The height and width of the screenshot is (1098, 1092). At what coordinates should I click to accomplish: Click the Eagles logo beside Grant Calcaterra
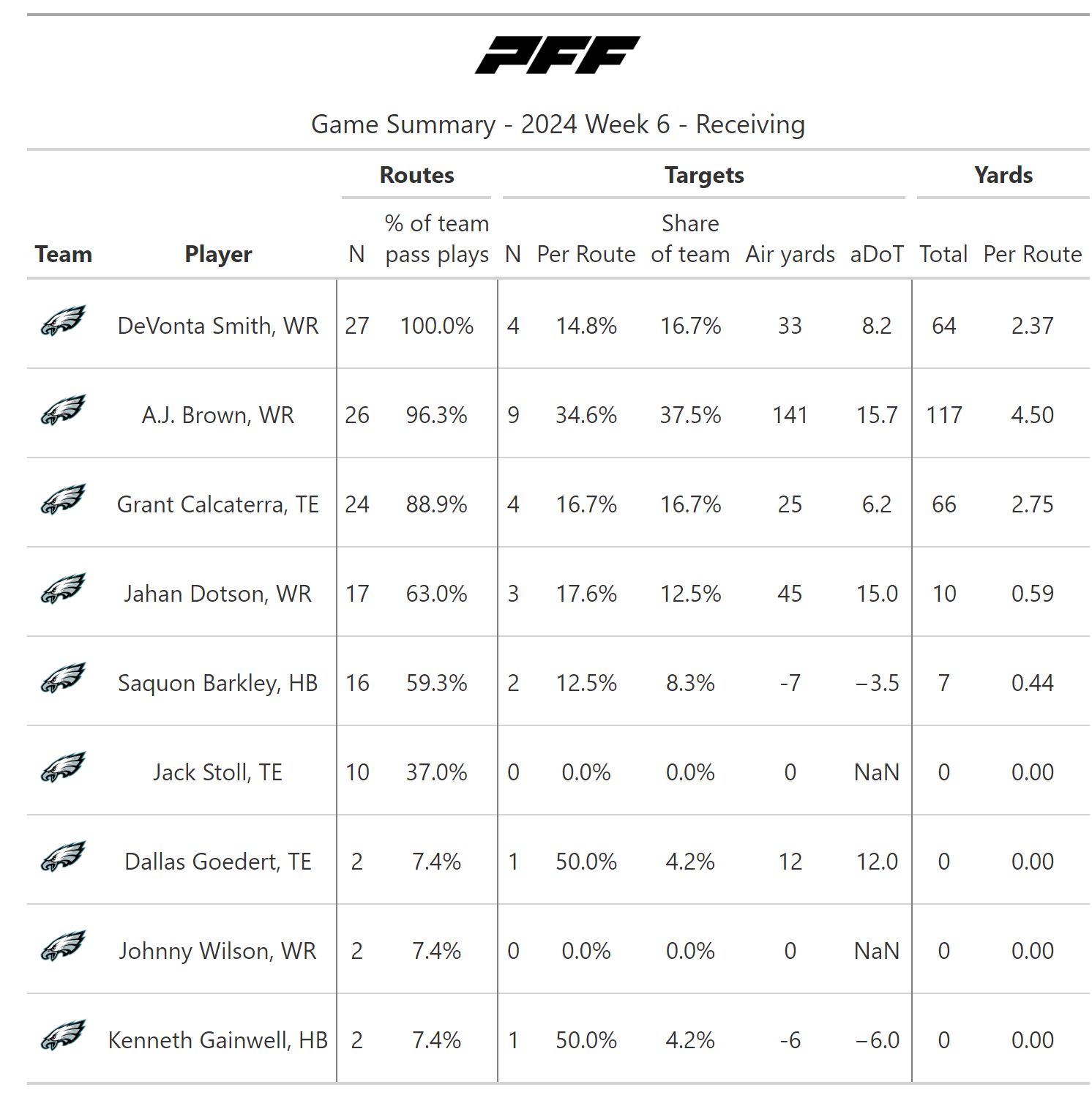pyautogui.click(x=63, y=500)
